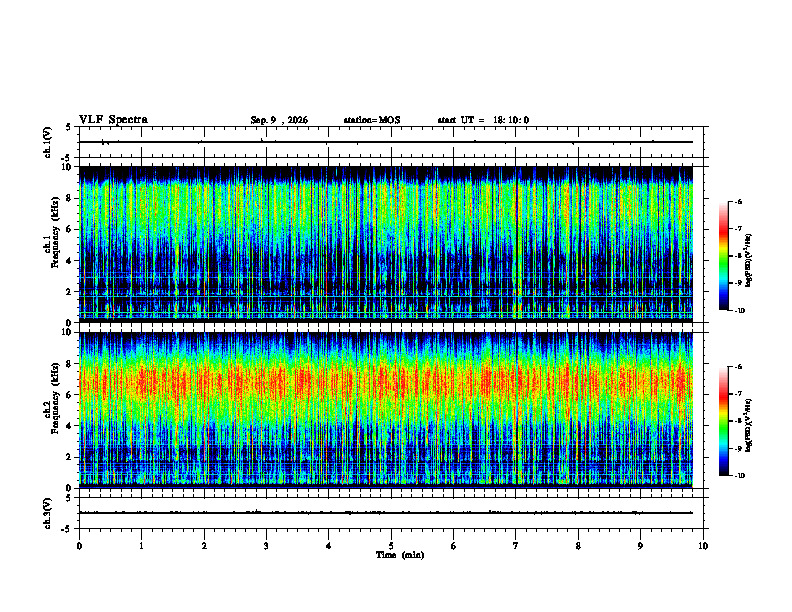
Task: Click the Time (min) axis label
Action: pyautogui.click(x=400, y=555)
